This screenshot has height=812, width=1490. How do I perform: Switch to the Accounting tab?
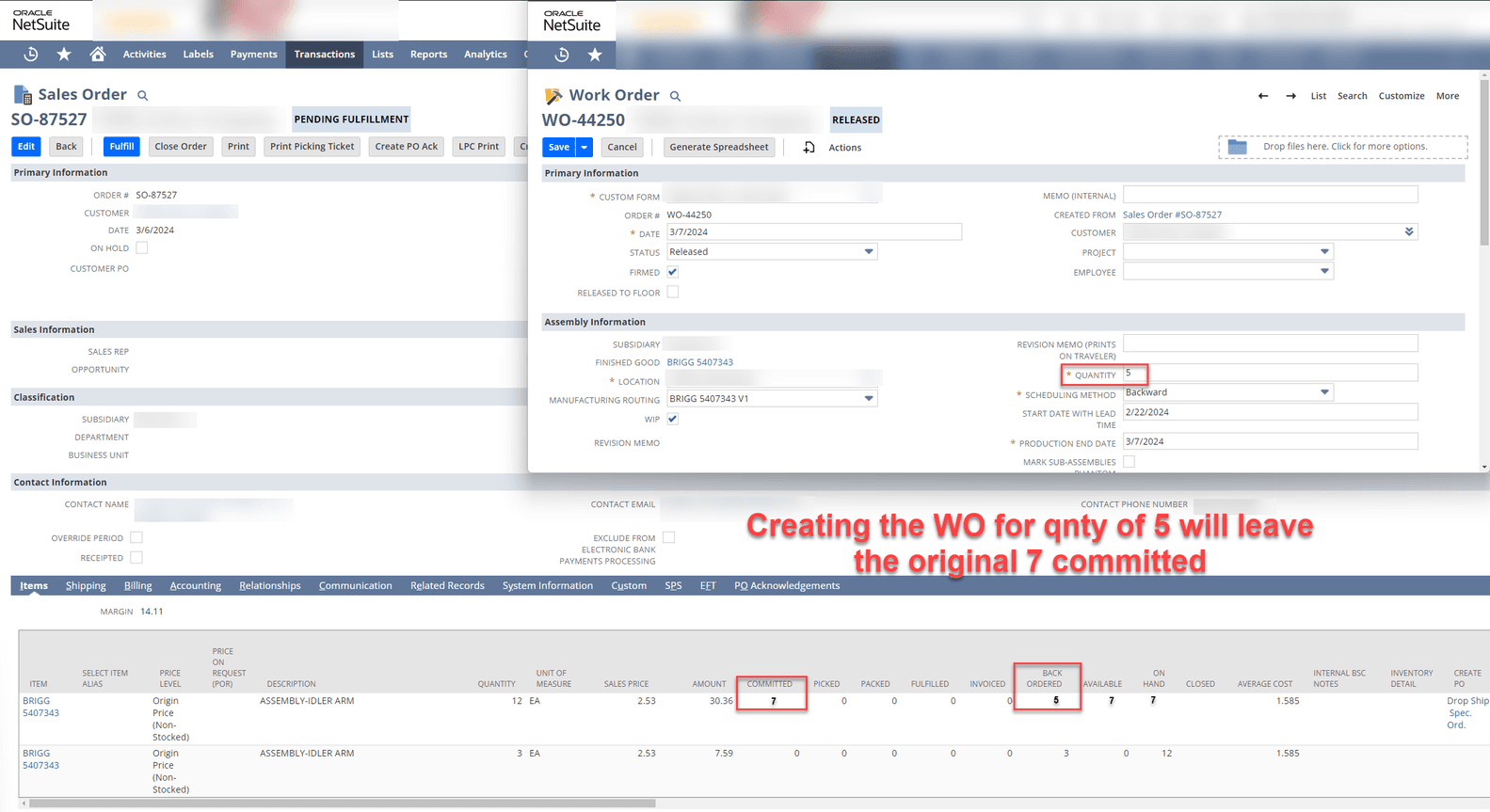click(196, 585)
